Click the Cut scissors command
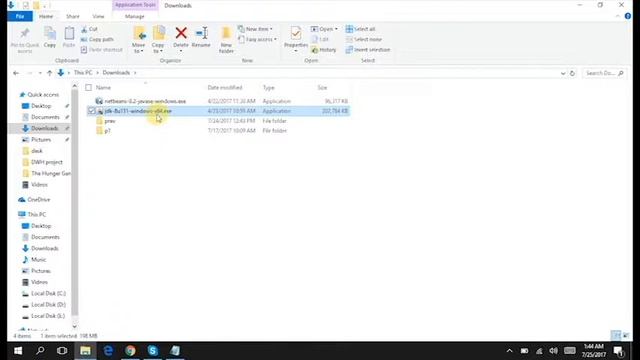640x360 pixels. point(89,29)
